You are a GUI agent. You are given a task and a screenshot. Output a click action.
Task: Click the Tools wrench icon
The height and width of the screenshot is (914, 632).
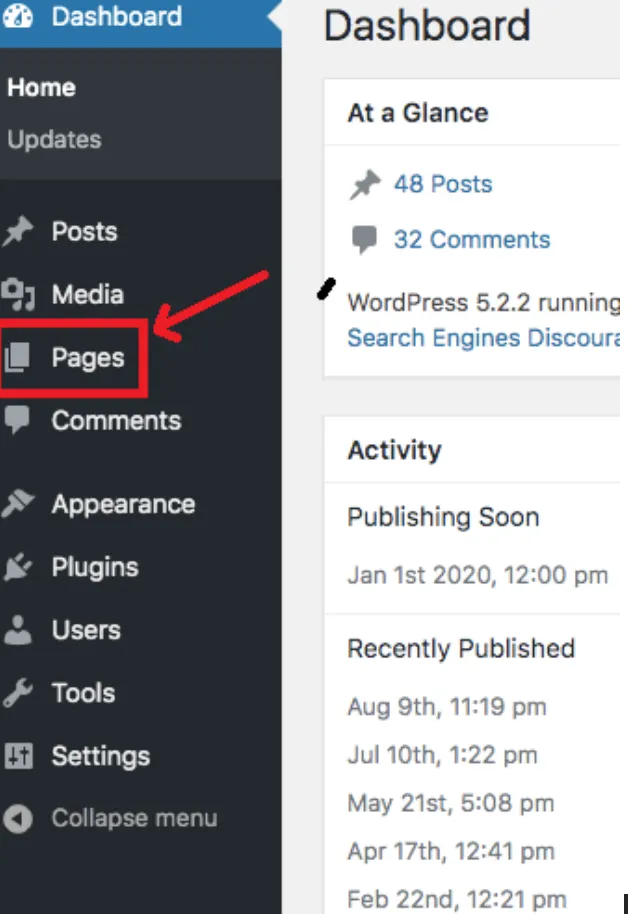18,693
